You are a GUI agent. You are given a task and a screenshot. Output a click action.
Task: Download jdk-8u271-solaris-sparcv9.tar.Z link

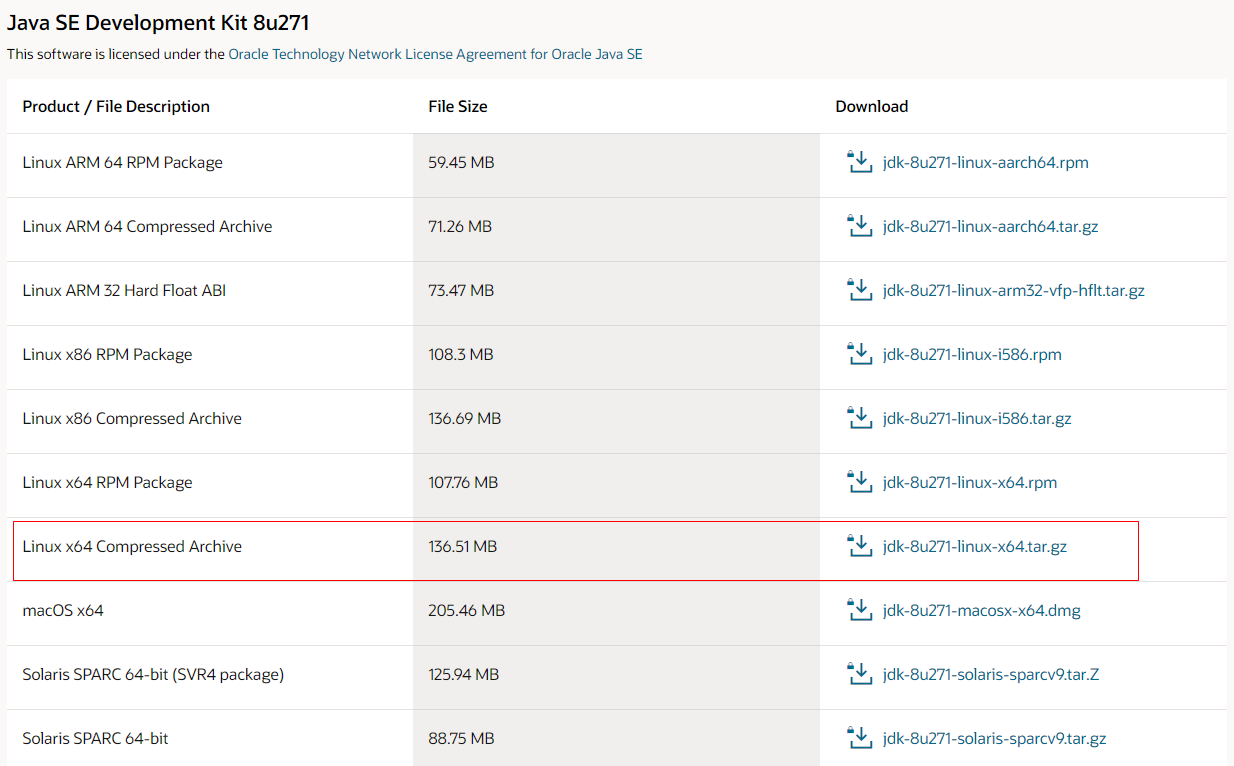click(991, 674)
